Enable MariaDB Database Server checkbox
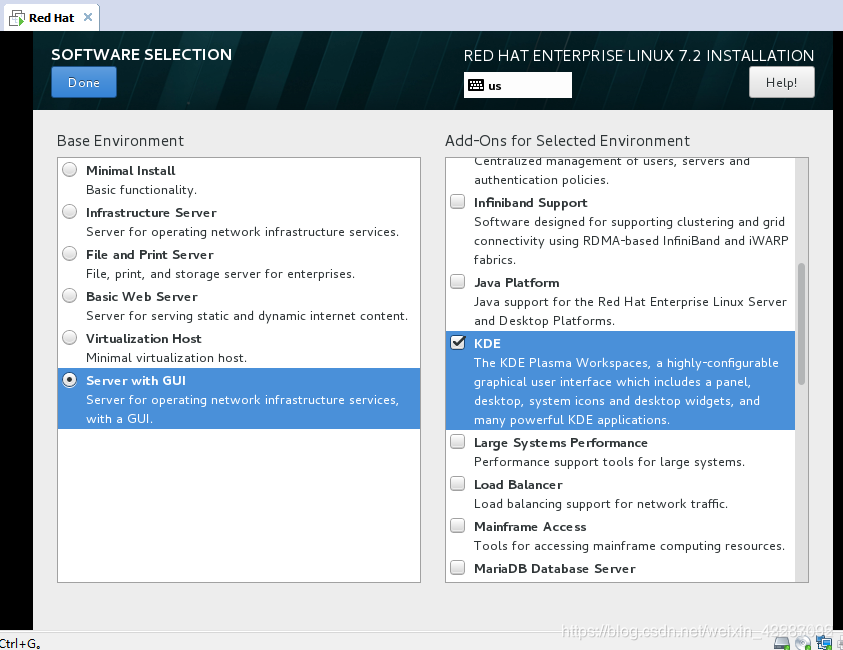 (x=458, y=568)
